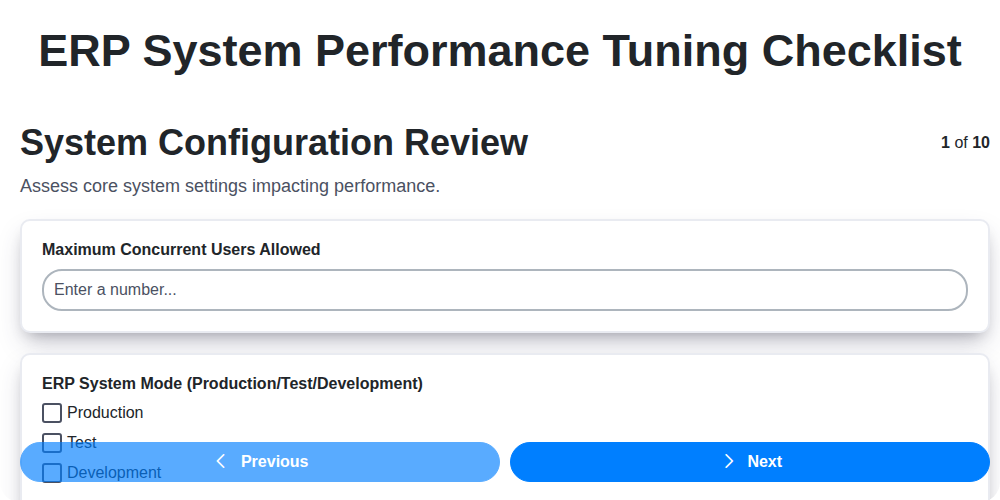This screenshot has width=1000, height=500.
Task: Click the Test option label text
Action: point(82,441)
